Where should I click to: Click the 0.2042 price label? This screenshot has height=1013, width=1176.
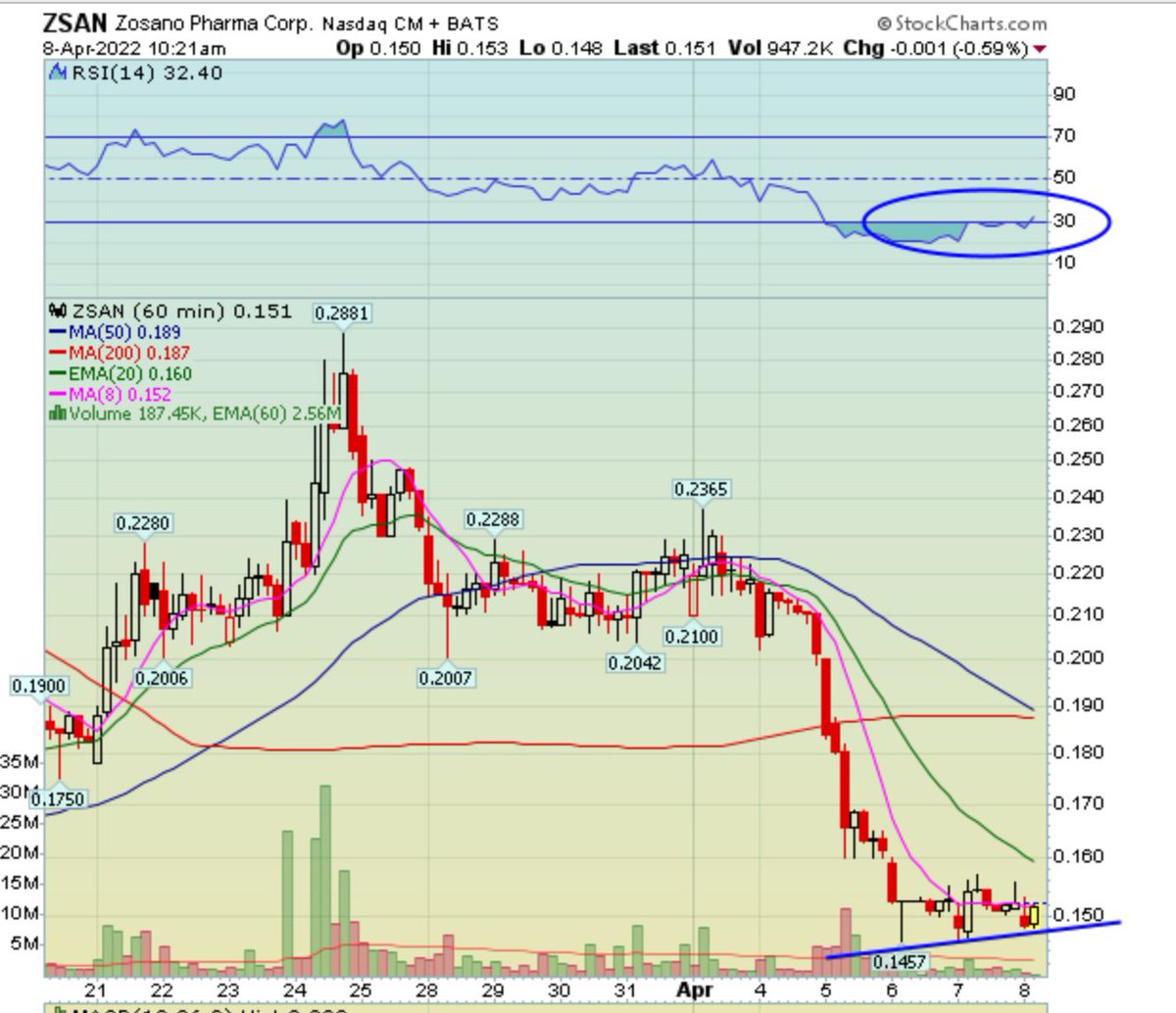pos(635,662)
